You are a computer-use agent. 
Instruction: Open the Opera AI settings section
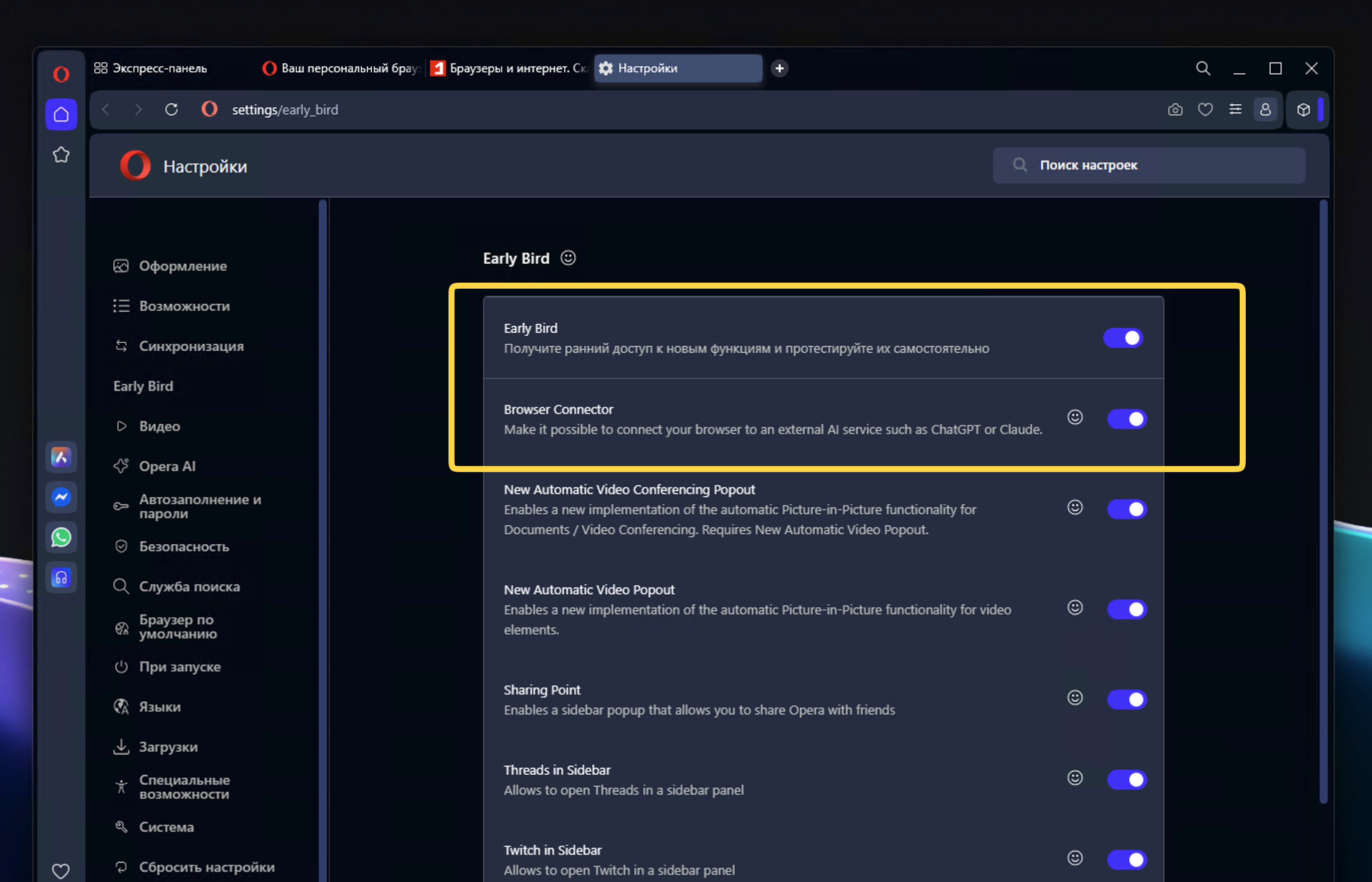tap(167, 466)
